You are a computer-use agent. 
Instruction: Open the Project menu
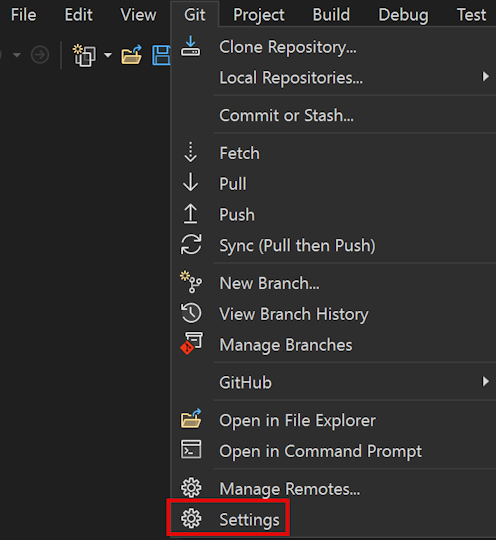259,15
